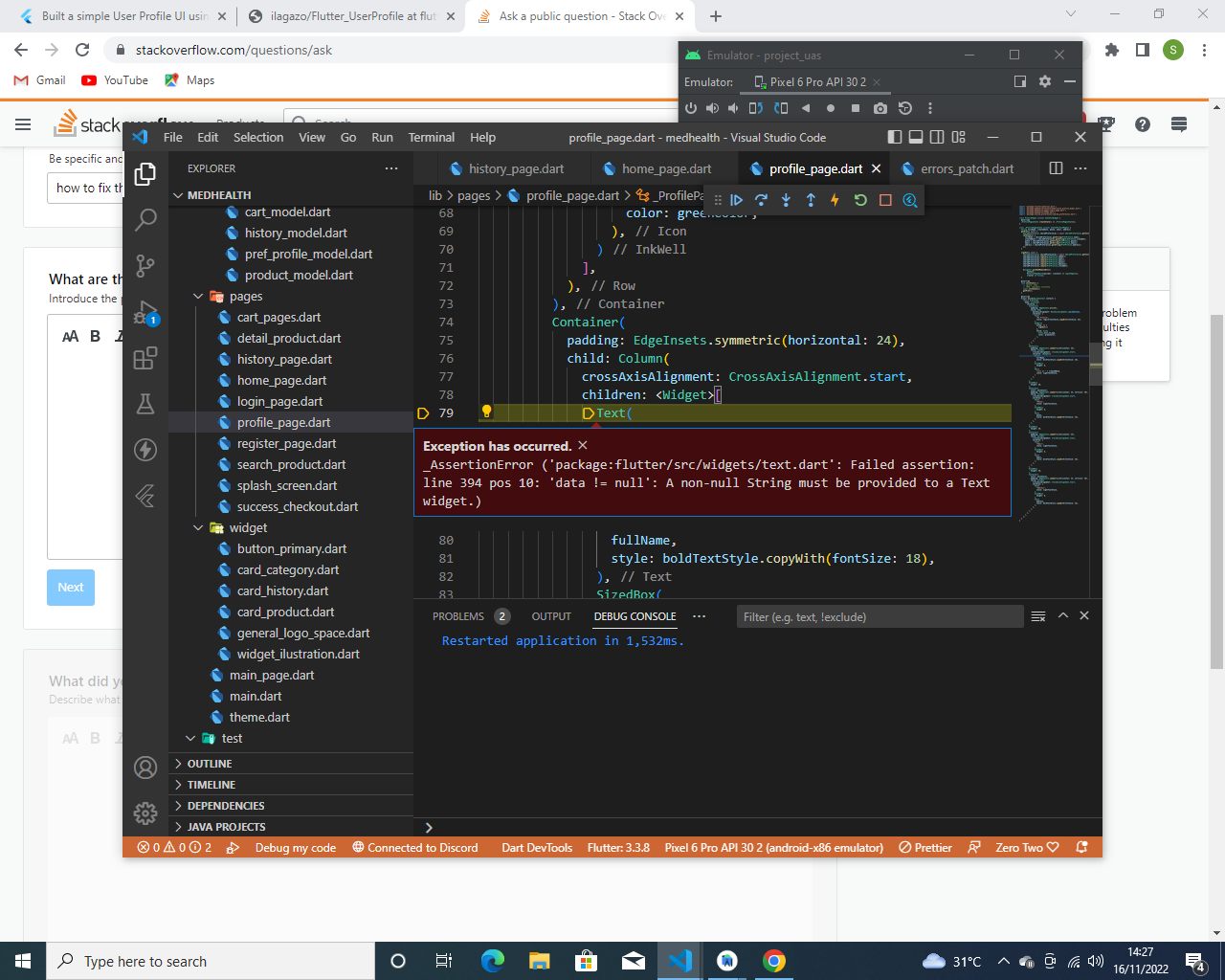1225x980 pixels.
Task: Click debug Continue button
Action: tap(737, 200)
